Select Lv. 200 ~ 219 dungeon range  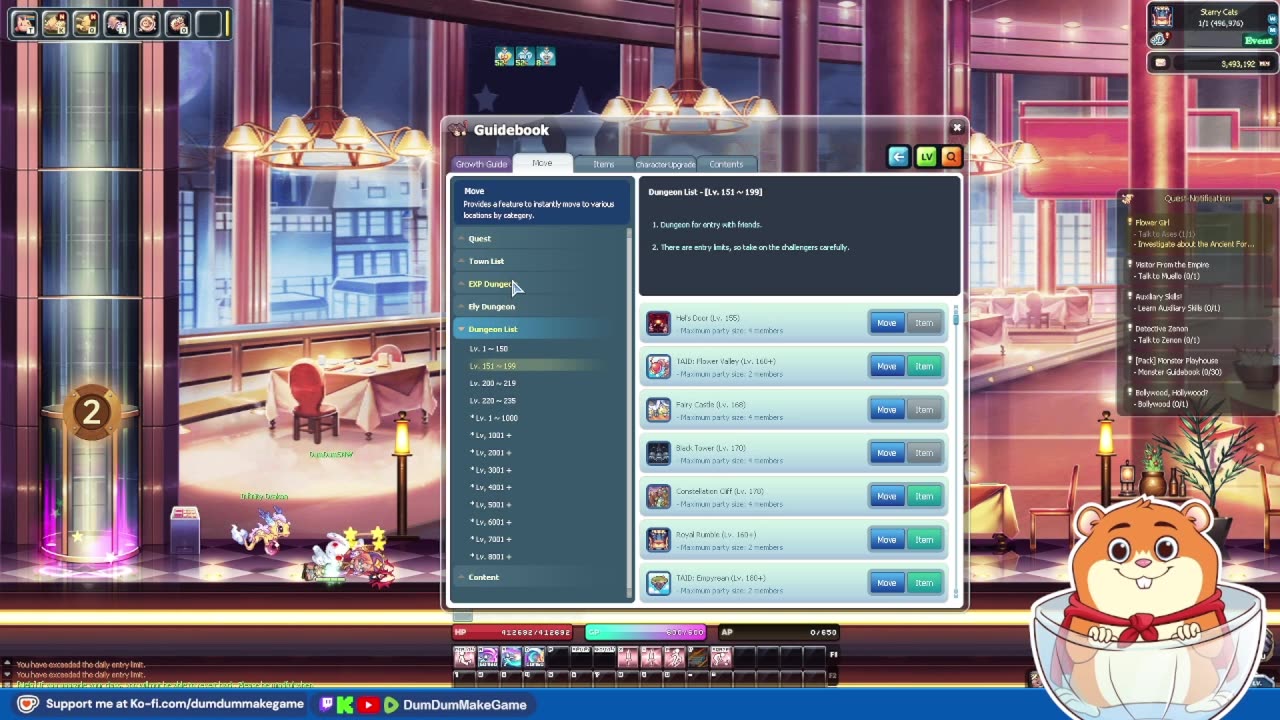(x=493, y=383)
